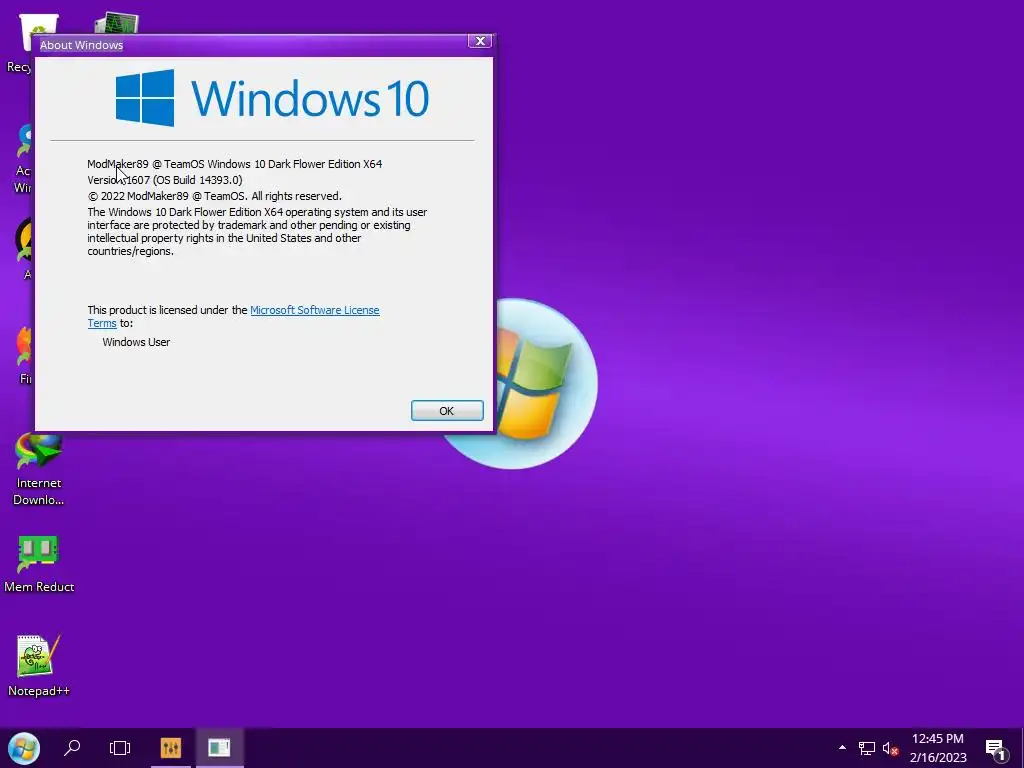Open taskbar search magnifier
The width and height of the screenshot is (1024, 768).
(72, 748)
